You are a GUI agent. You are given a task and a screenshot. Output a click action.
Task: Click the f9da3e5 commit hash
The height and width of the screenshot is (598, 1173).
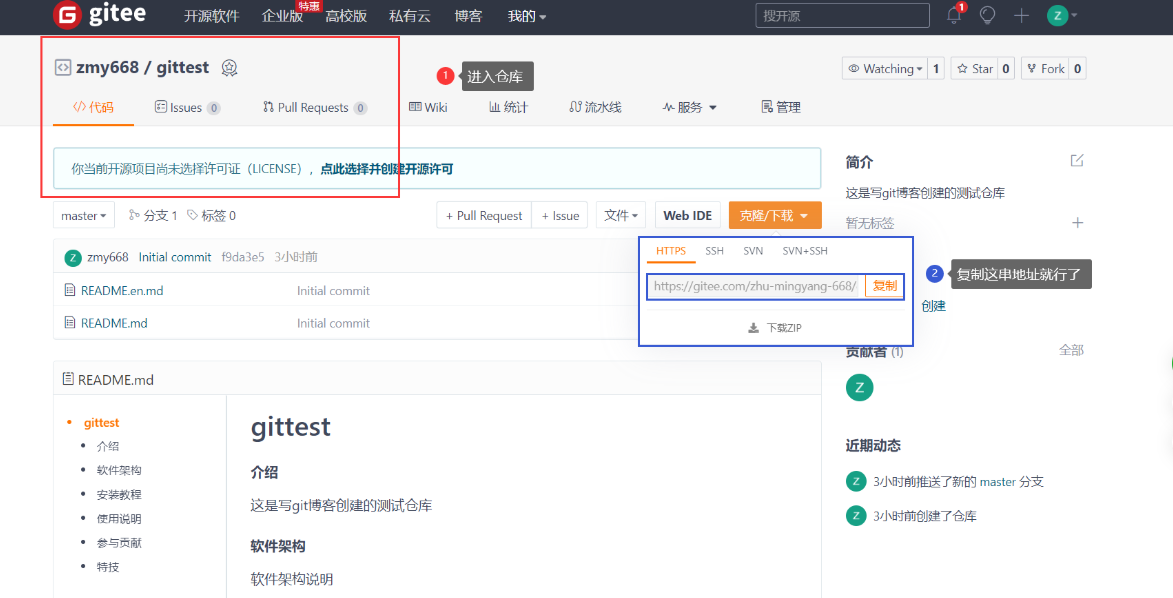point(243,257)
